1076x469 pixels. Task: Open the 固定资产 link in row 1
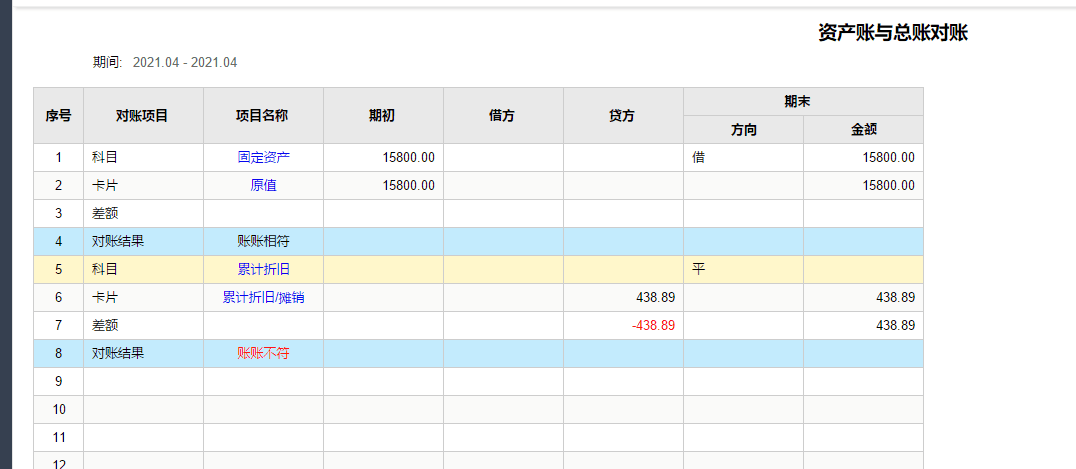264,157
